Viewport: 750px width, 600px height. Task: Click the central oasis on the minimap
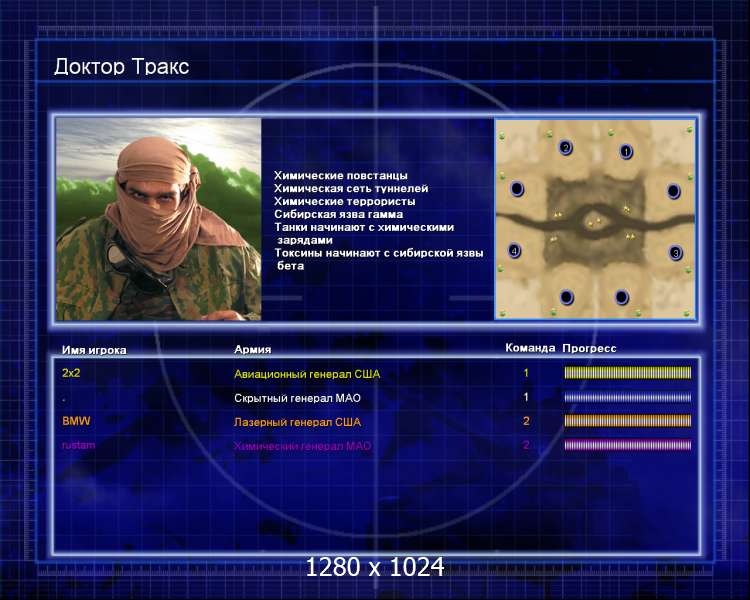594,222
